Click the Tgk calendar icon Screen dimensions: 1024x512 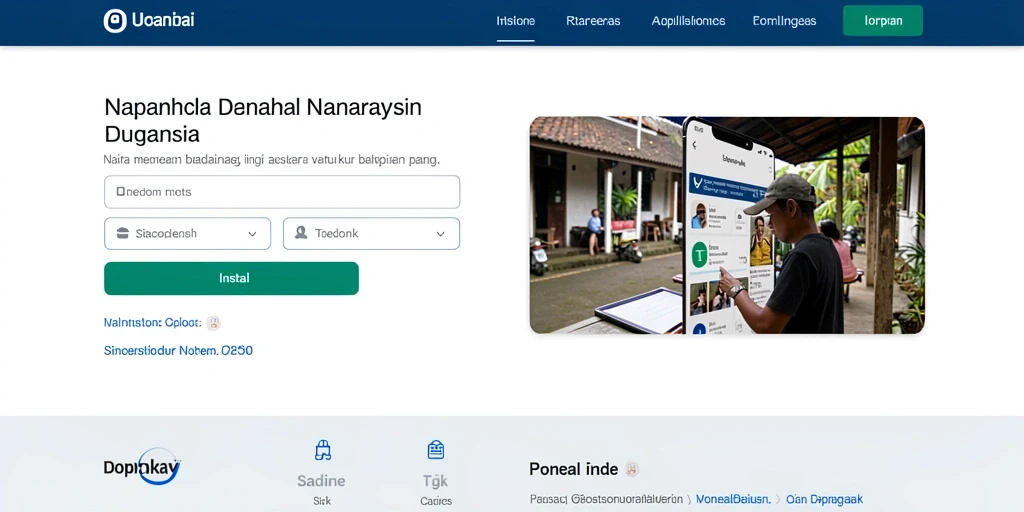pyautogui.click(x=436, y=450)
